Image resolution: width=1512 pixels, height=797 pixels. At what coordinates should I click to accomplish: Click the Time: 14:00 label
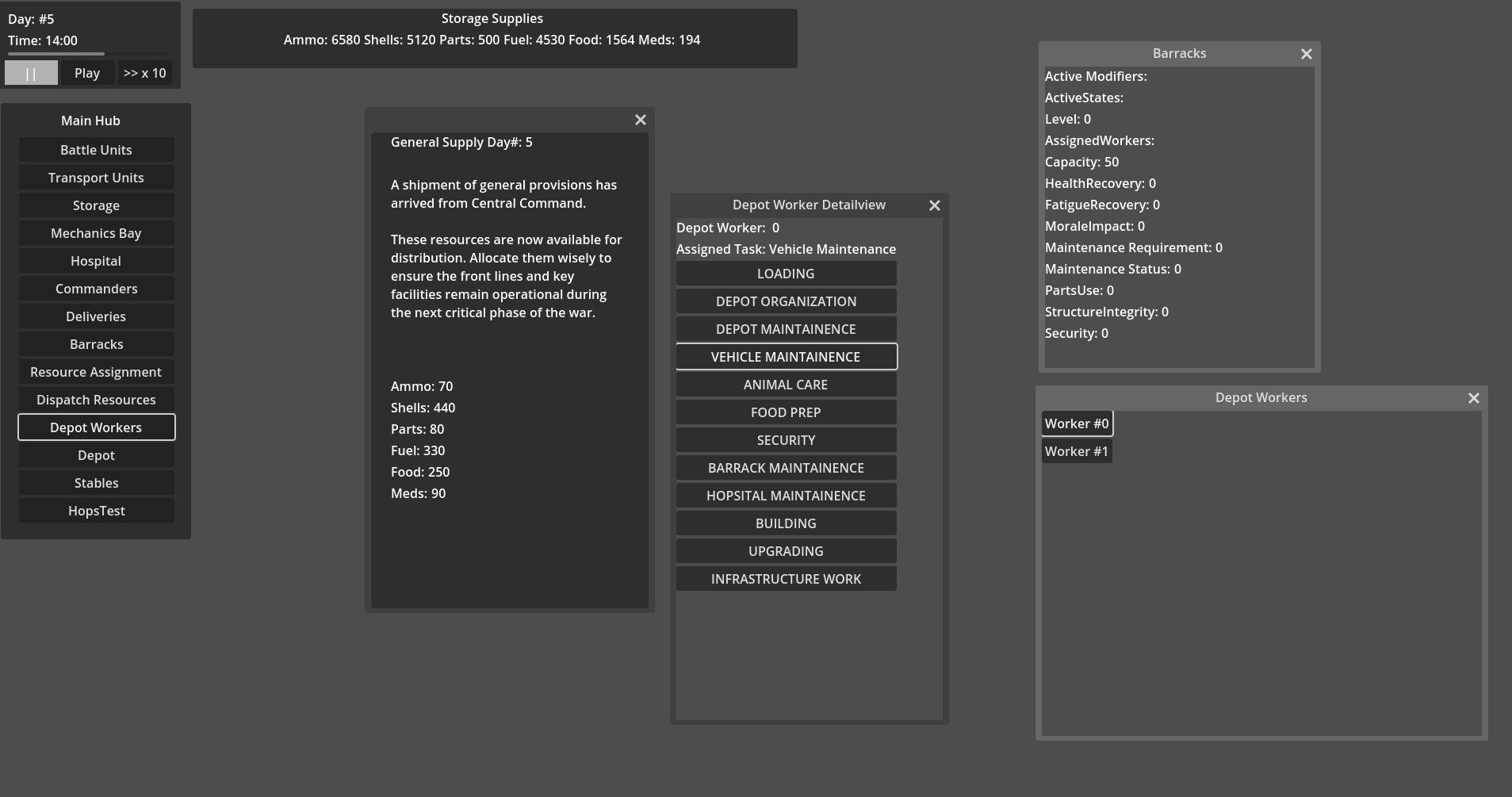coord(43,40)
